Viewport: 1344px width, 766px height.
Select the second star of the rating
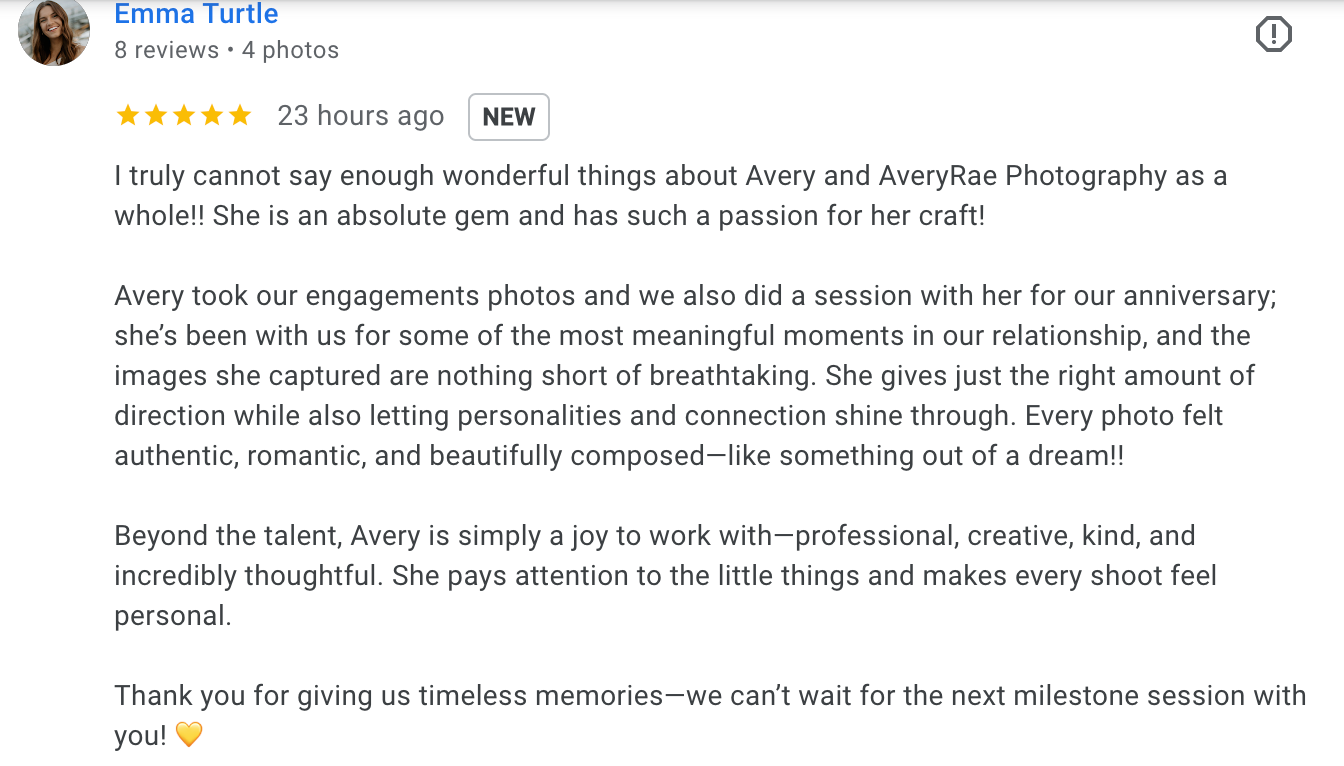point(156,115)
